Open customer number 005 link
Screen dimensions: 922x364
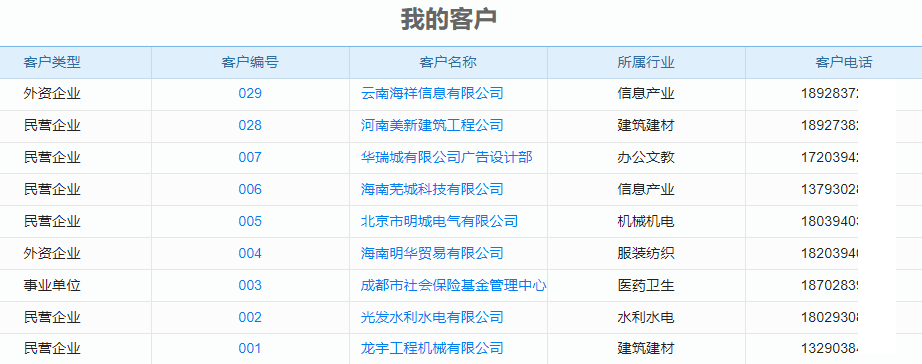point(250,222)
